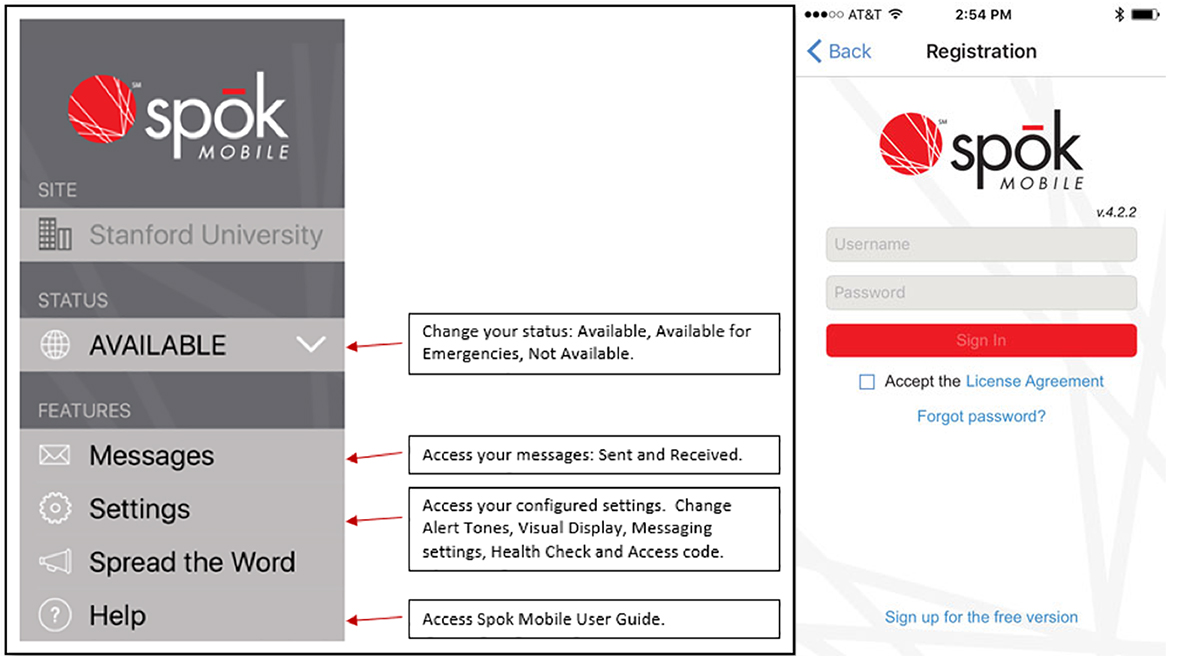1200x656 pixels.
Task: Focus the Username input field
Action: [981, 244]
